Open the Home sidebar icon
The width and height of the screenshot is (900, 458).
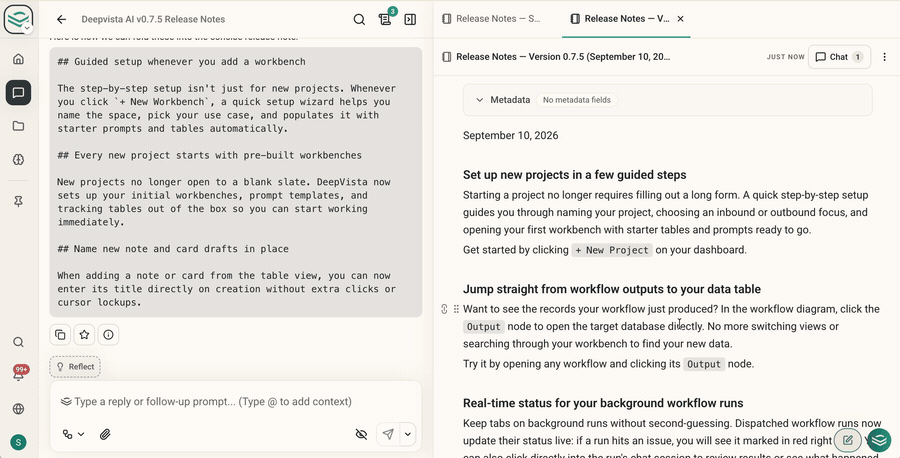pyautogui.click(x=18, y=59)
